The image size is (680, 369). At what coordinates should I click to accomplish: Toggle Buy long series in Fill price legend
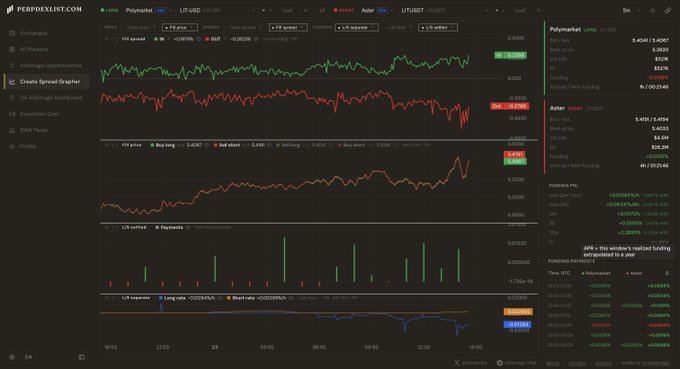tap(163, 145)
